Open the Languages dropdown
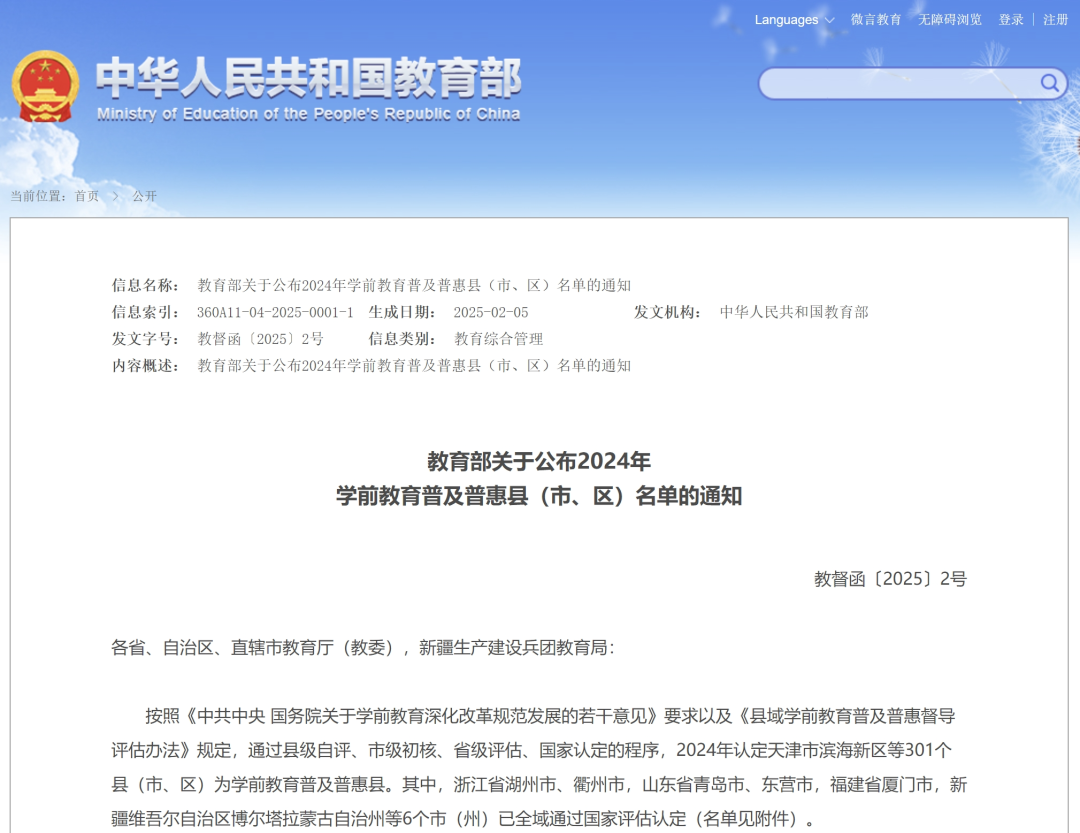This screenshot has height=833, width=1080. (794, 20)
